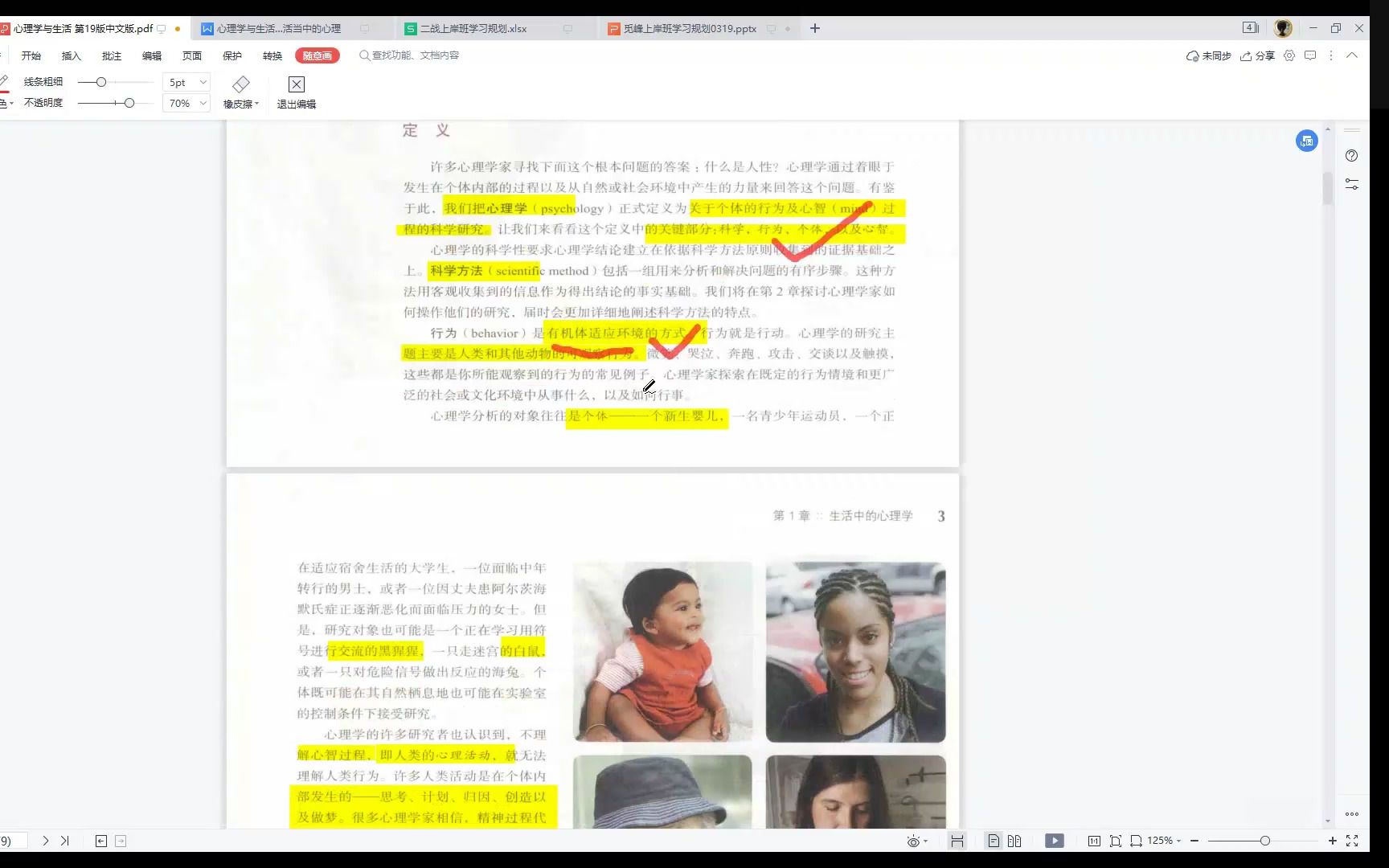Adjust the opacity slider handle
The width and height of the screenshot is (1389, 868).
coord(129,103)
